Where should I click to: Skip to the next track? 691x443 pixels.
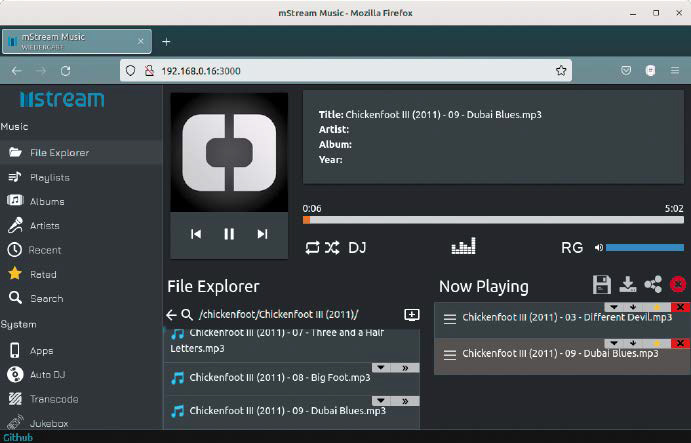click(x=262, y=234)
